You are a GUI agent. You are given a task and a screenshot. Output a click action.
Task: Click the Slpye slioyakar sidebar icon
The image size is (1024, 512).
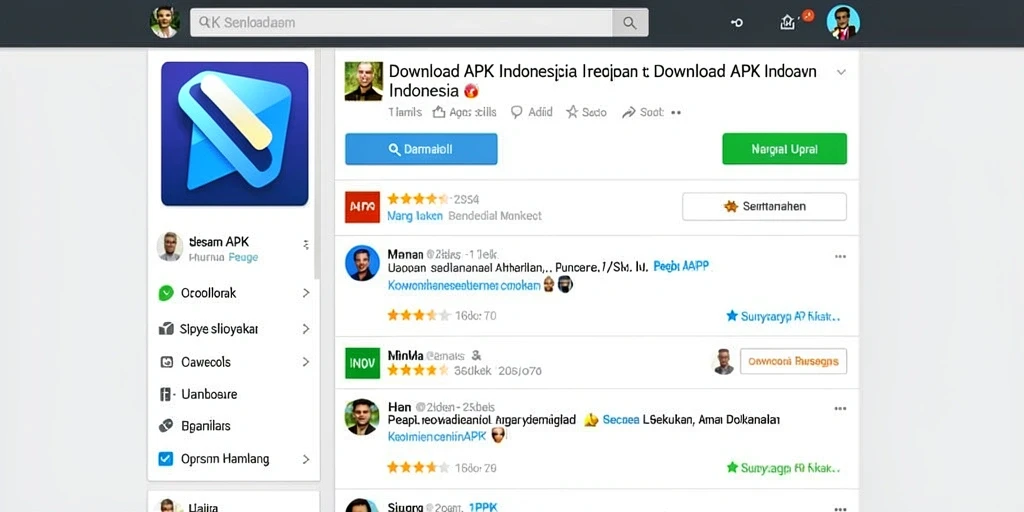(166, 328)
